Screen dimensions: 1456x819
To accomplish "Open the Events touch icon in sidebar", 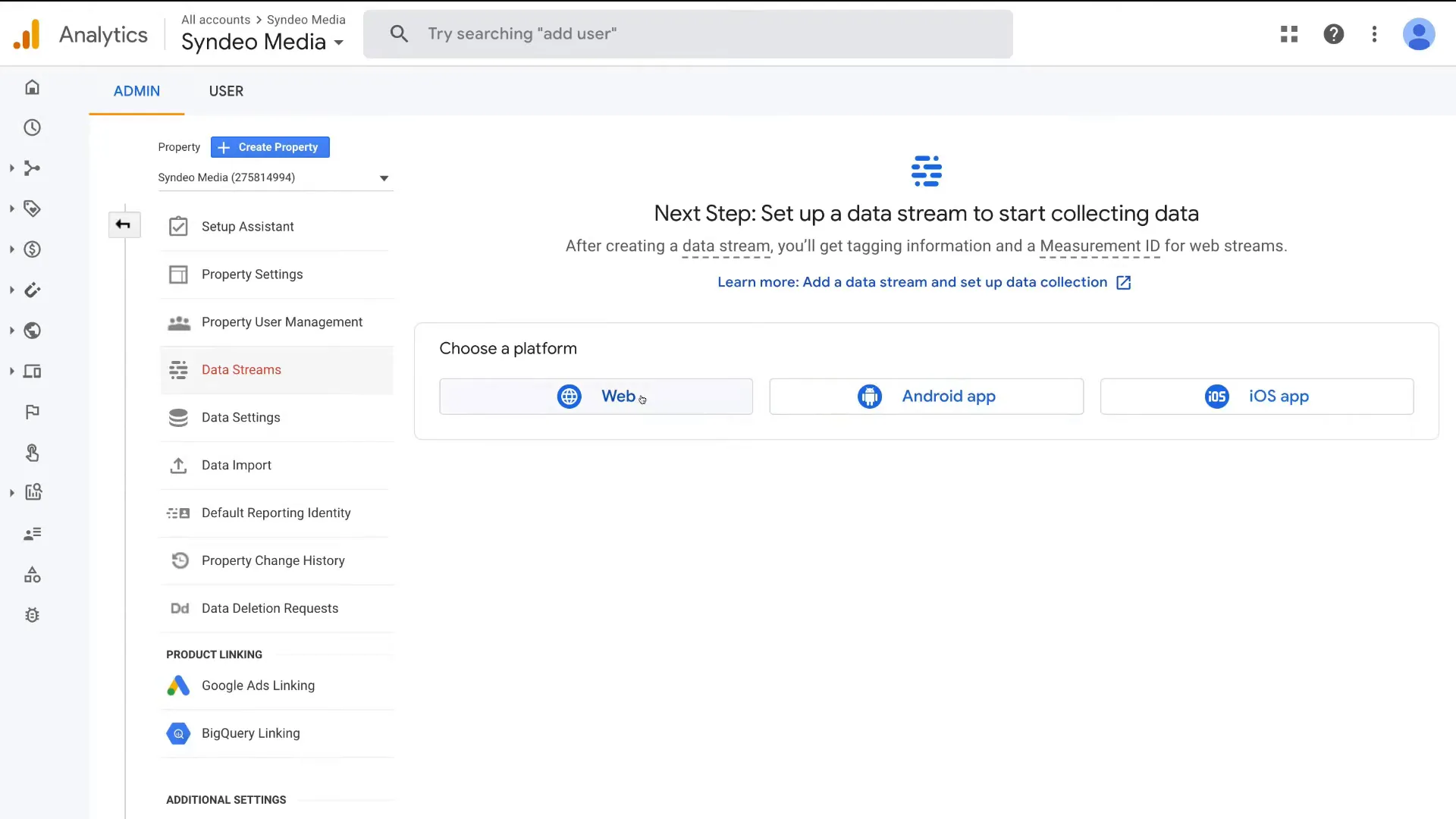I will pyautogui.click(x=32, y=453).
